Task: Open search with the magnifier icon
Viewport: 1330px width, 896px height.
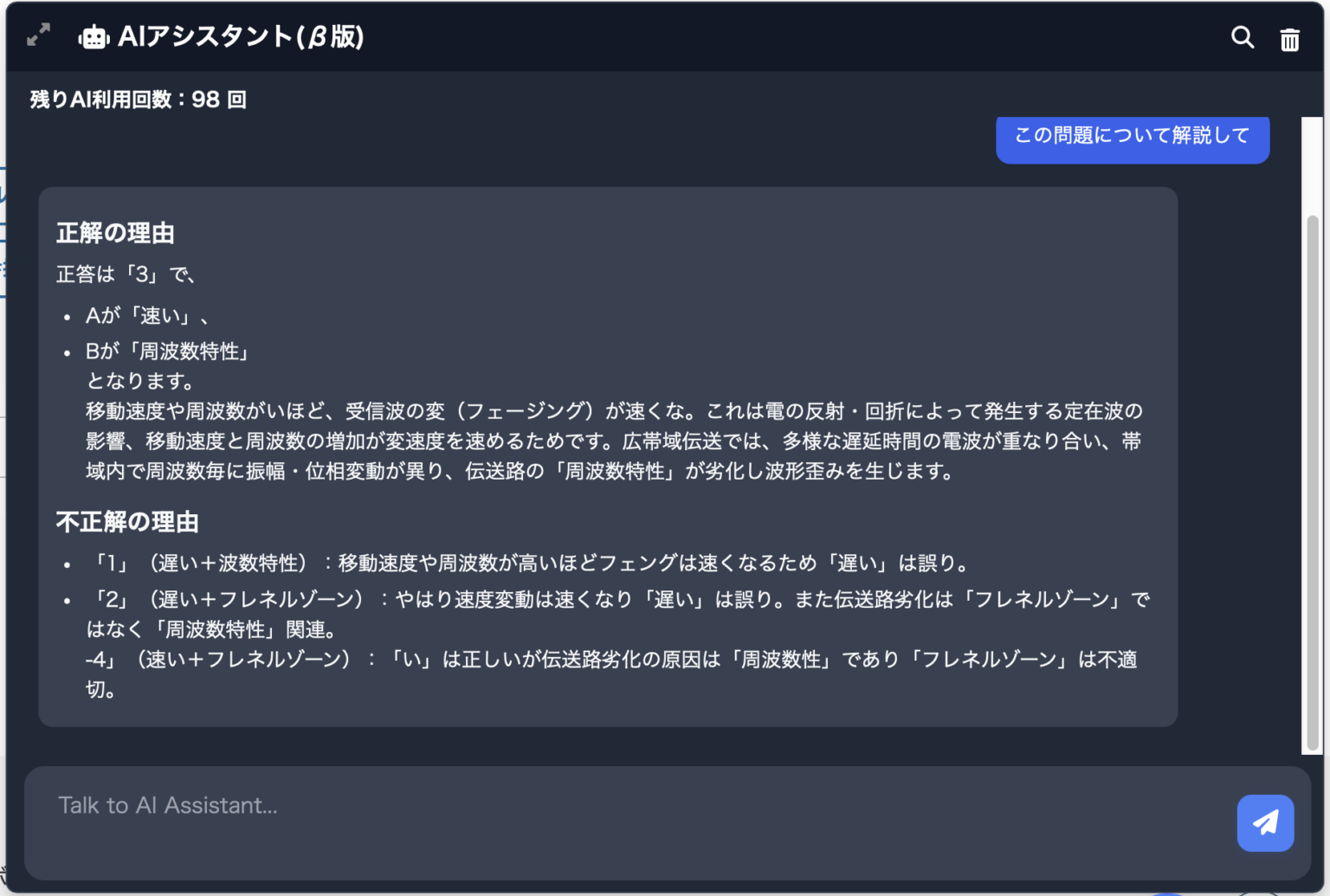Action: point(1243,37)
